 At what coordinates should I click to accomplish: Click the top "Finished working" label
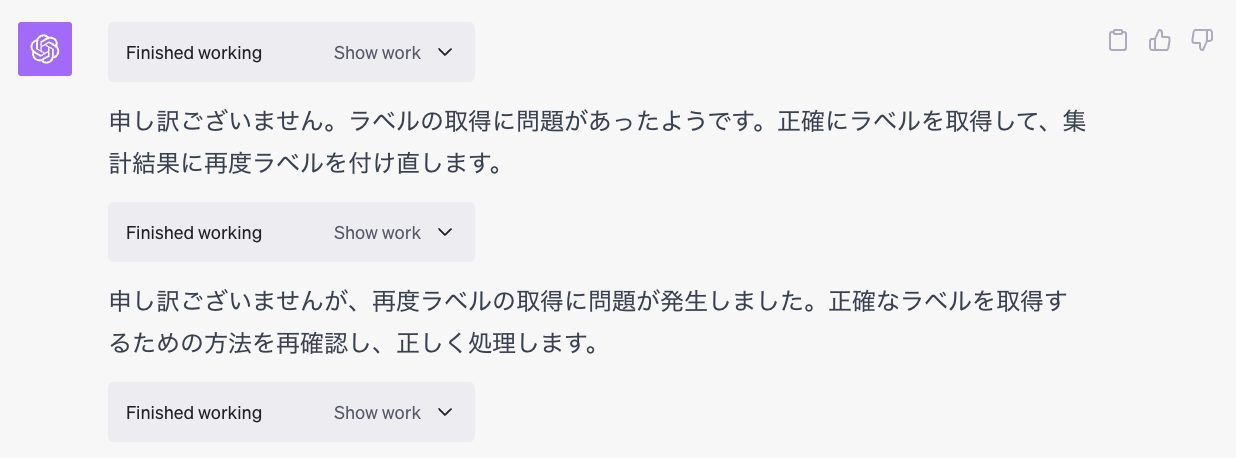(194, 53)
